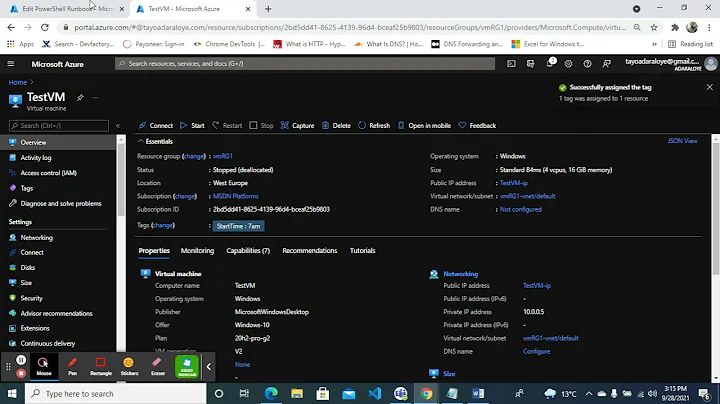The width and height of the screenshot is (720, 404).
Task: Bookmark this page with star icon
Action: point(654,28)
